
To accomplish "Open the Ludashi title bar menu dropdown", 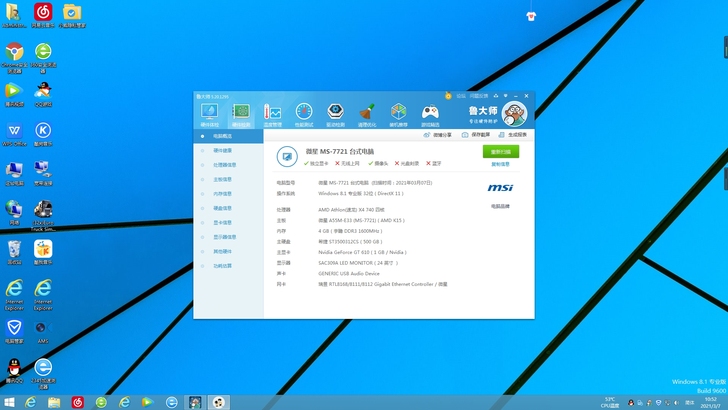I will click(x=506, y=96).
